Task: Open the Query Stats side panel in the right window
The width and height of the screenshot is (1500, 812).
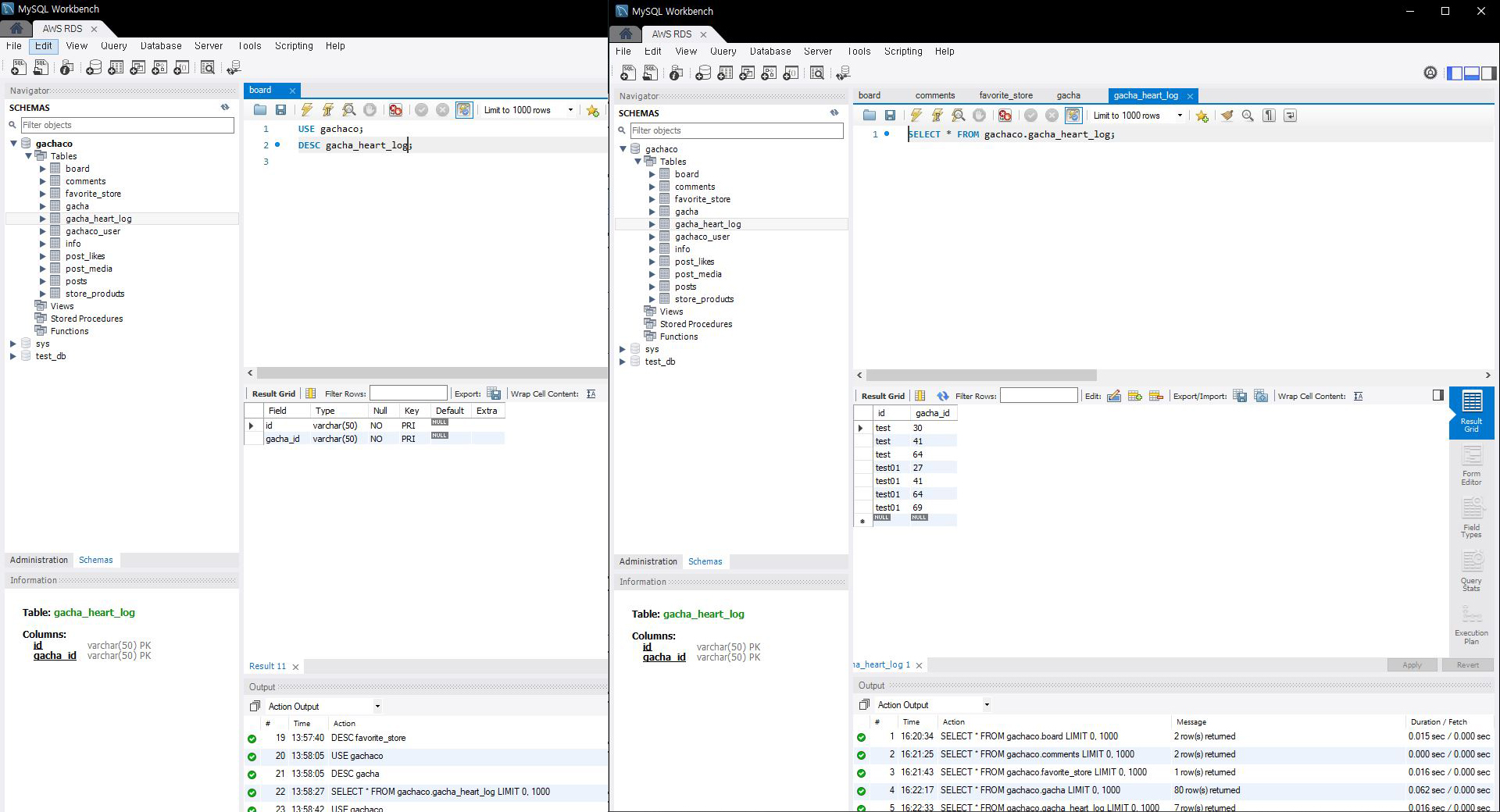Action: [x=1472, y=571]
